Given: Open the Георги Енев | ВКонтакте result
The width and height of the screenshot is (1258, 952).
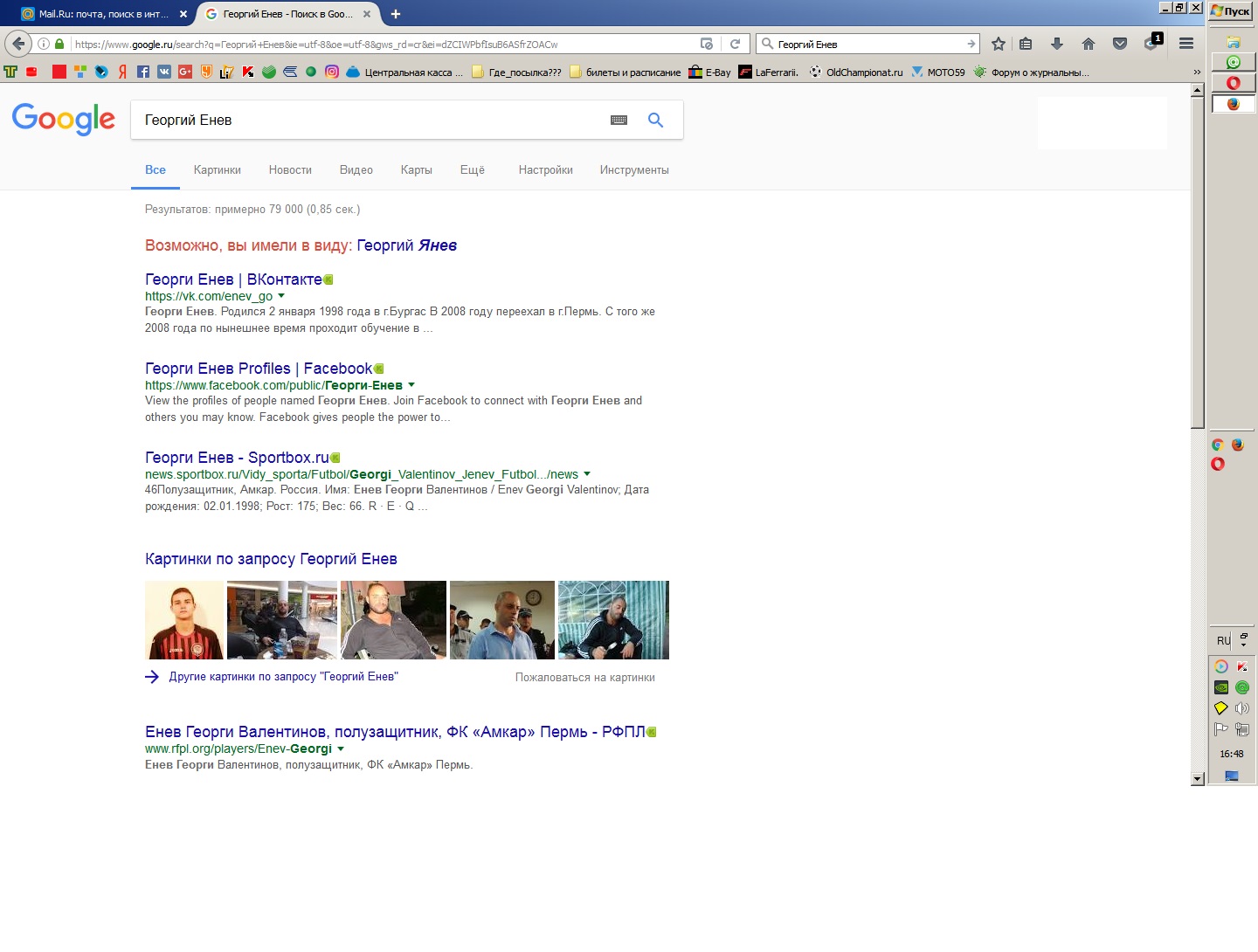Looking at the screenshot, I should [233, 279].
